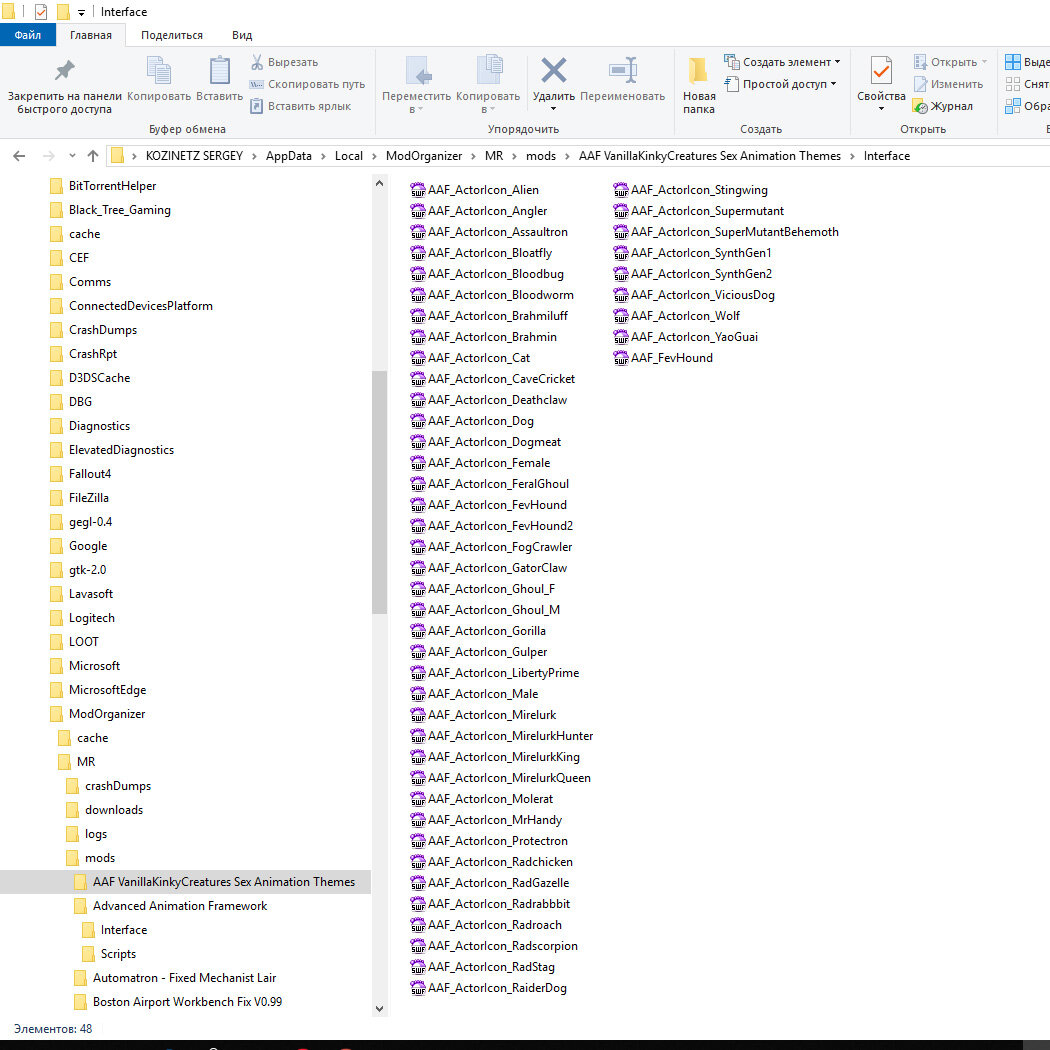Open the Простой доступ dropdown

tap(781, 84)
